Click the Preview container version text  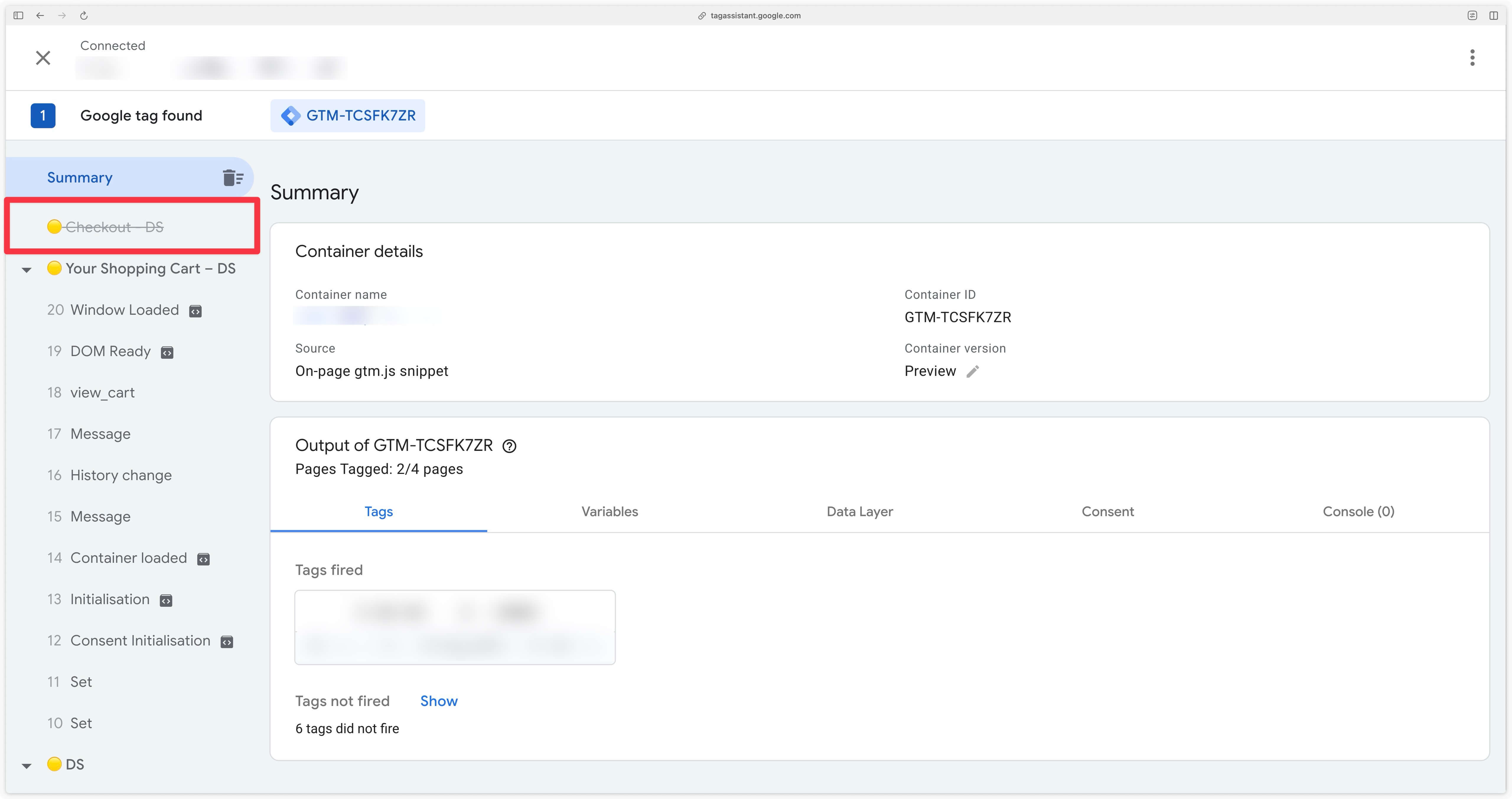tap(930, 371)
